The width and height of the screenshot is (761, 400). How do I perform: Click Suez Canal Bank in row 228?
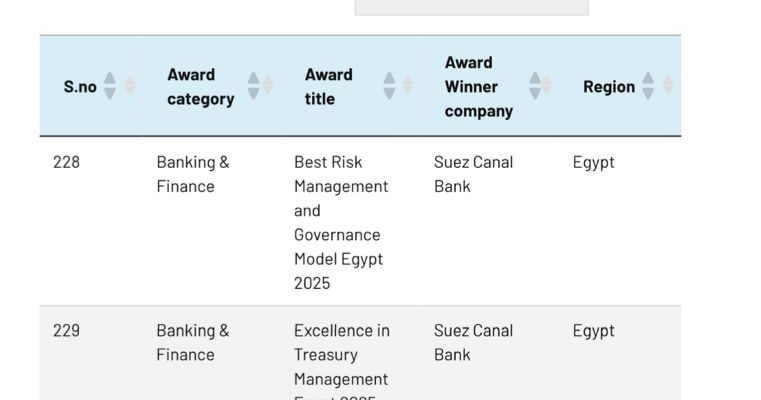point(473,174)
